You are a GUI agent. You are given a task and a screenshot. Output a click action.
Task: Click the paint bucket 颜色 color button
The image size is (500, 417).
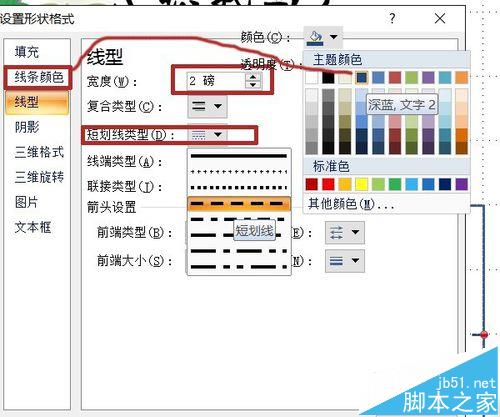pos(315,37)
